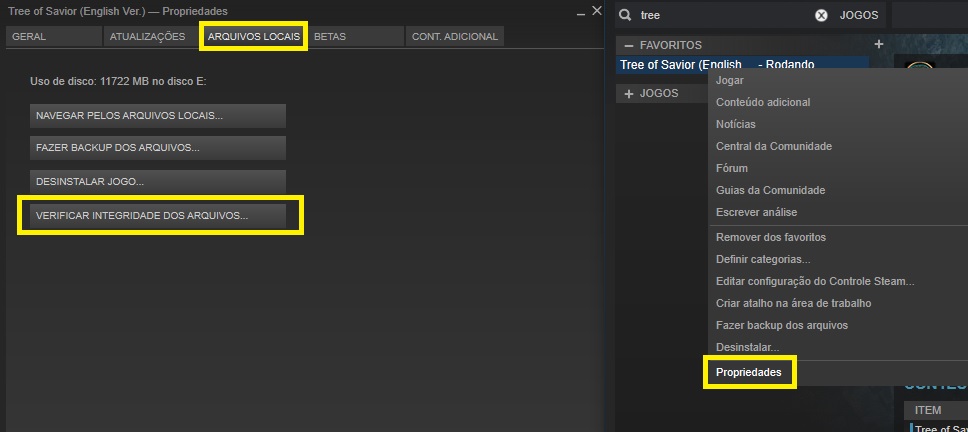The image size is (968, 432).
Task: Minimize the Propriedades window
Action: pyautogui.click(x=581, y=12)
